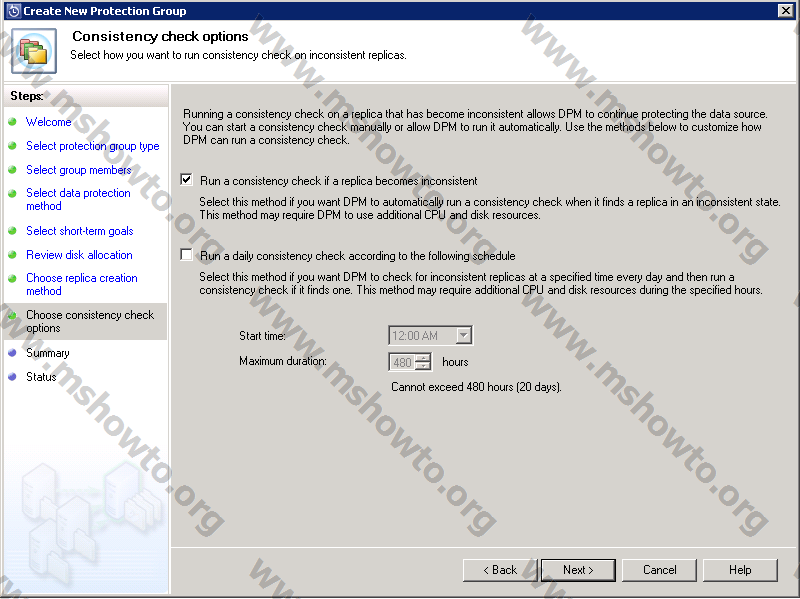Cancel the protection group wizard
800x599 pixels.
(659, 570)
